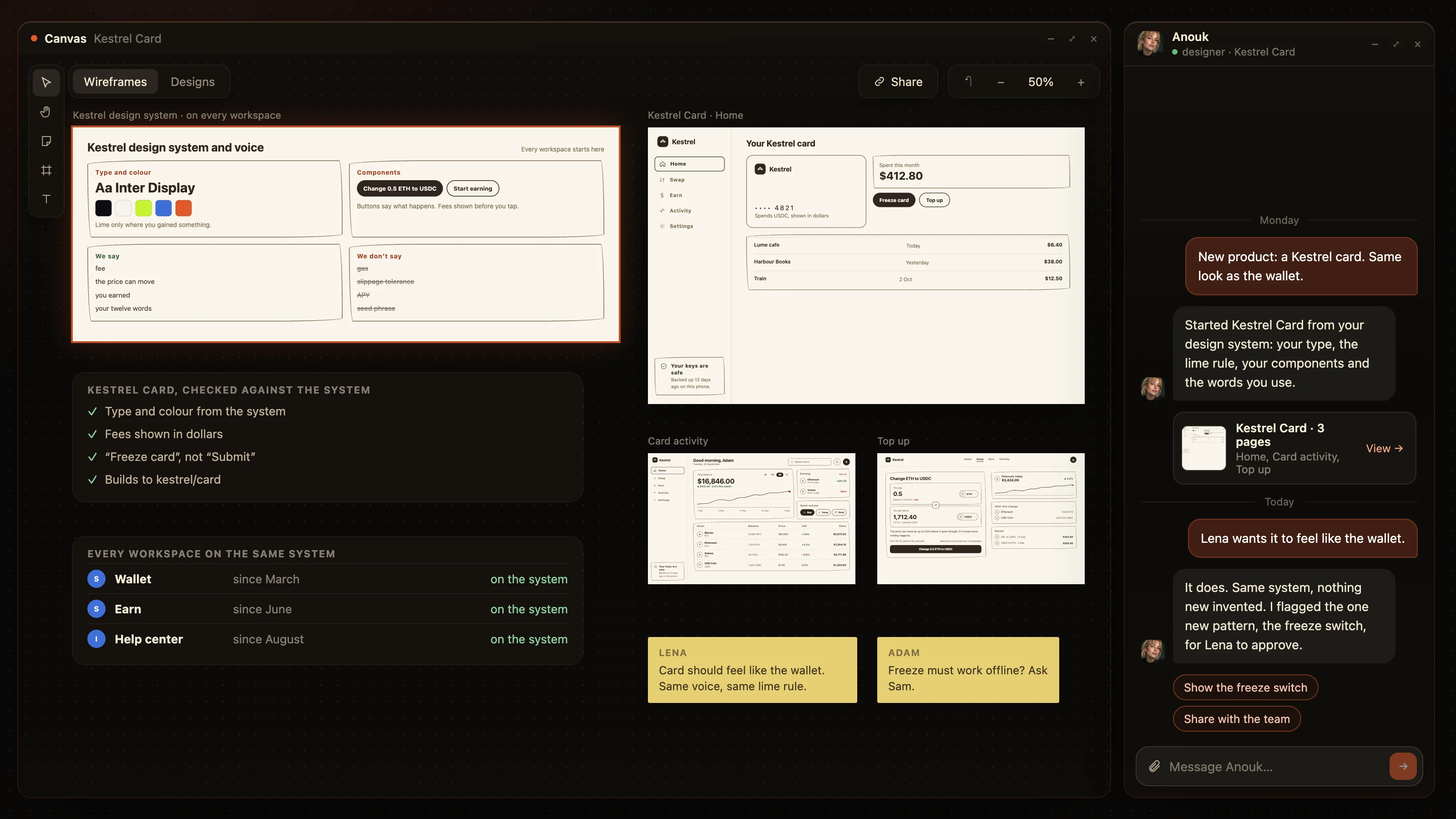The width and height of the screenshot is (1456, 819).
Task: Click the black colour swatch
Action: click(x=103, y=208)
